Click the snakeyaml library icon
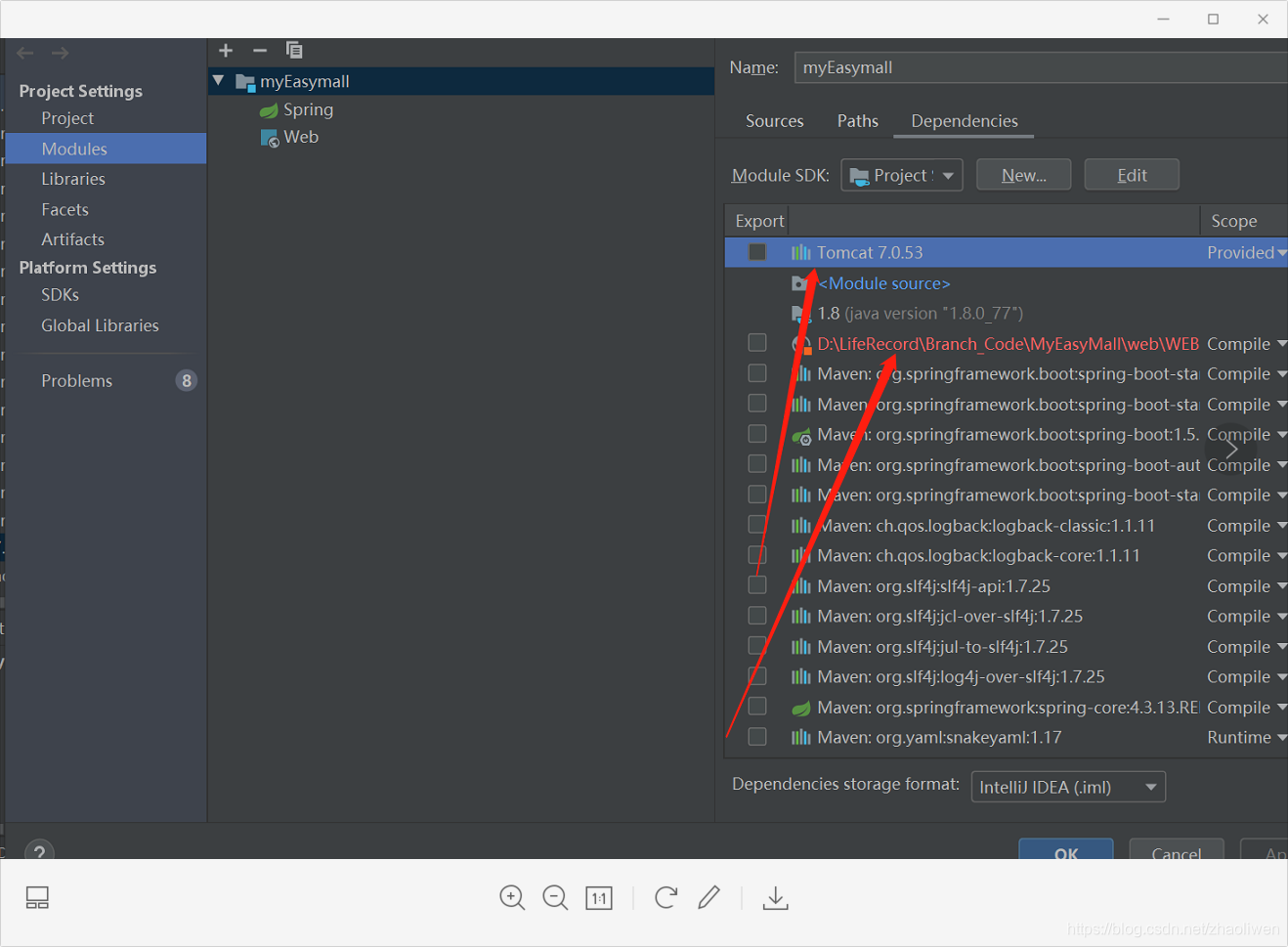 (801, 737)
